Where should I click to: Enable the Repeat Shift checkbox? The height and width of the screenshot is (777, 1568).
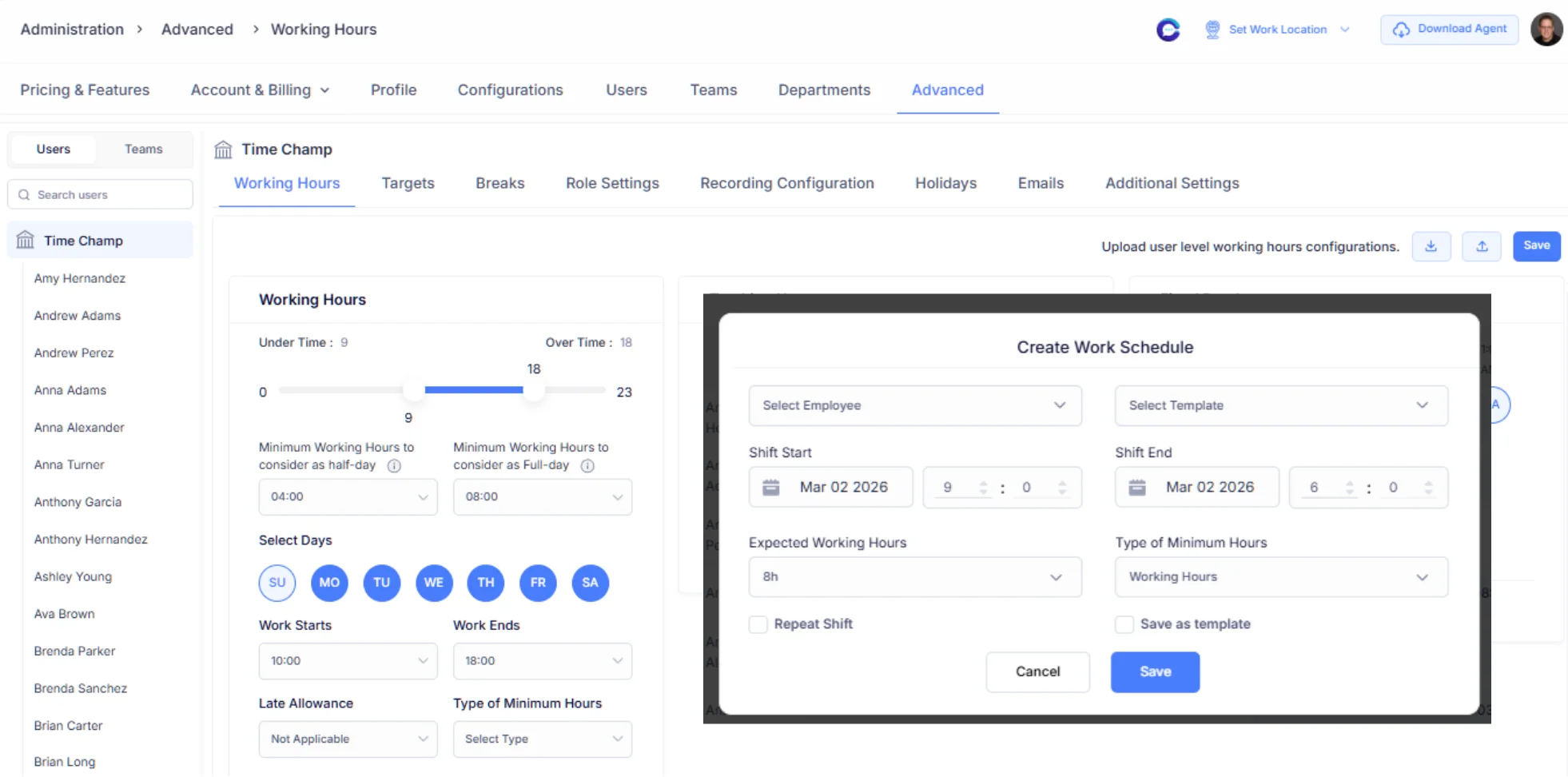point(758,624)
